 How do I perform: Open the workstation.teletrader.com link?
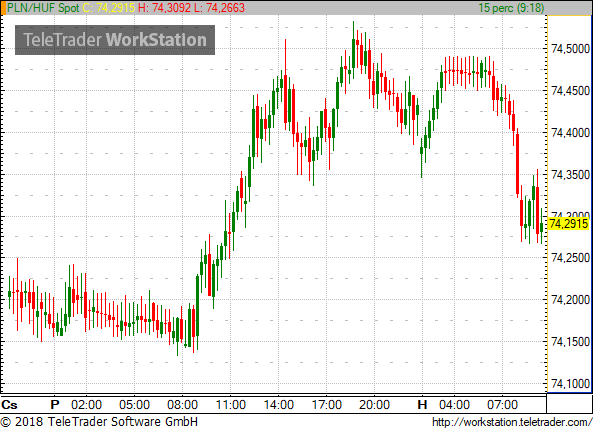pyautogui.click(x=512, y=422)
